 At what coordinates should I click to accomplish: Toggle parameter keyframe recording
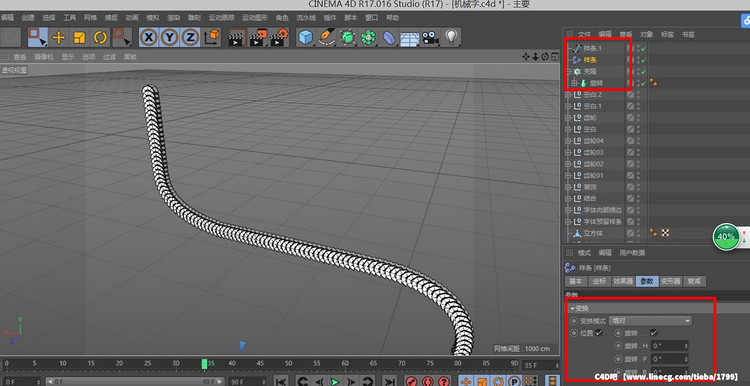coord(514,381)
